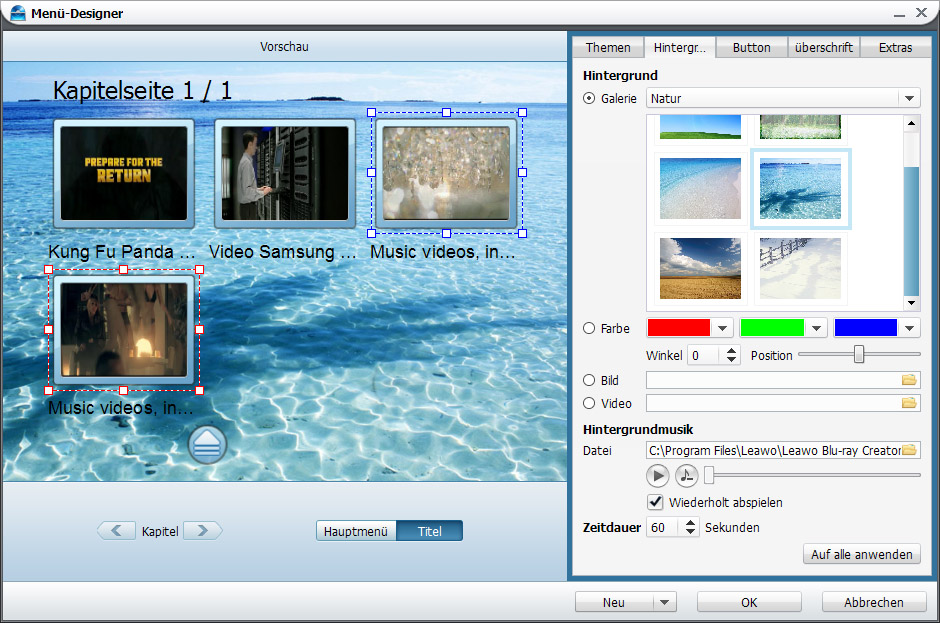Viewport: 940px width, 623px height.
Task: Play the background music preview
Action: [657, 476]
